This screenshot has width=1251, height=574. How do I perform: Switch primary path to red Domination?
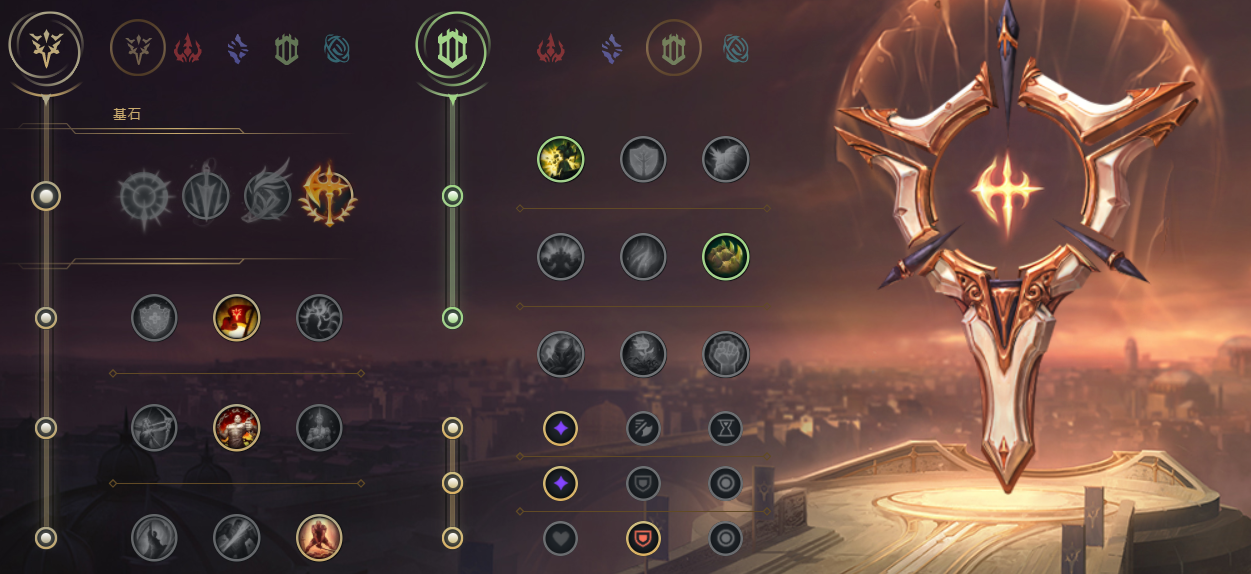tap(188, 48)
